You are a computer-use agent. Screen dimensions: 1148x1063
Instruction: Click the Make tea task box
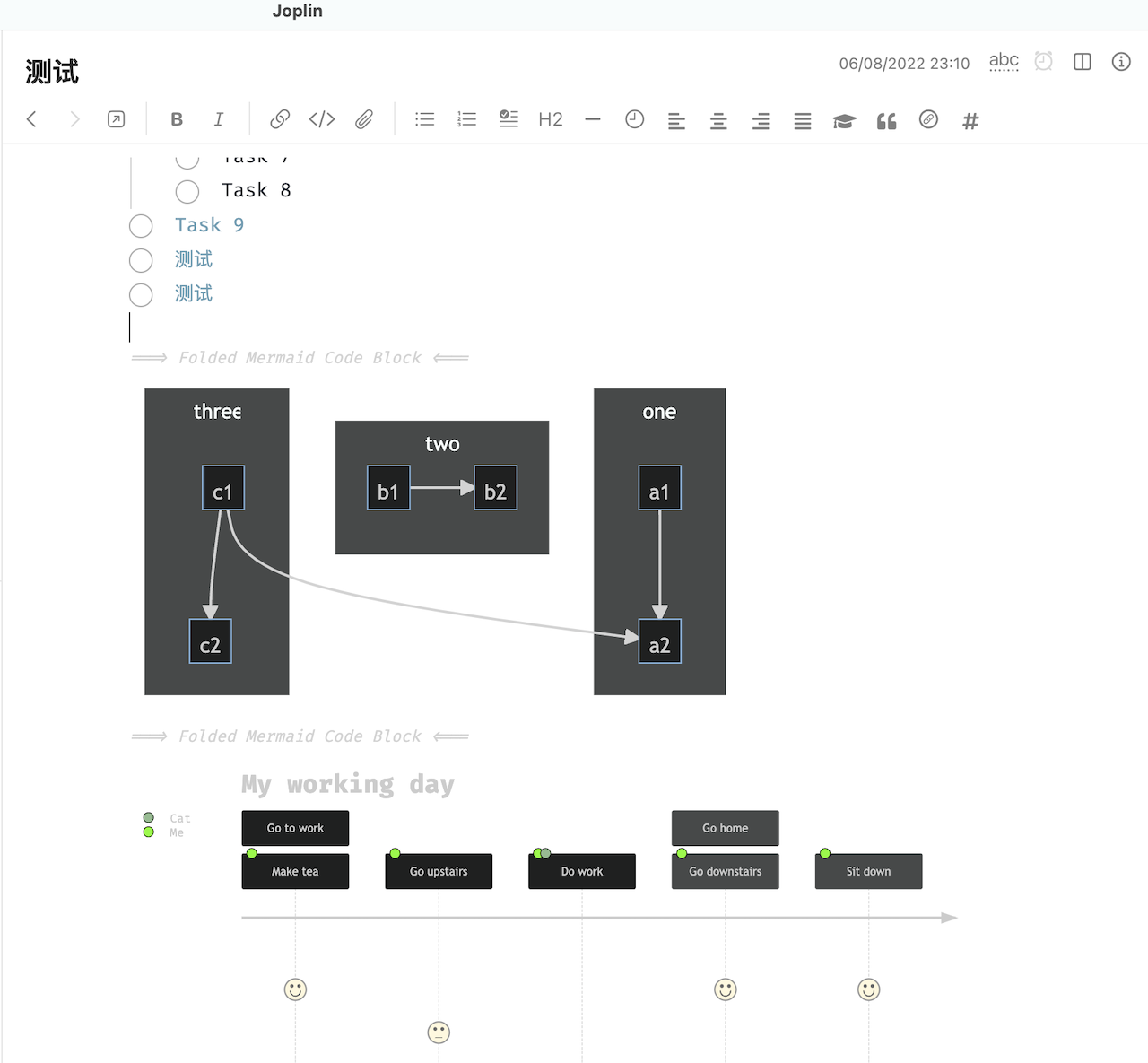click(295, 871)
